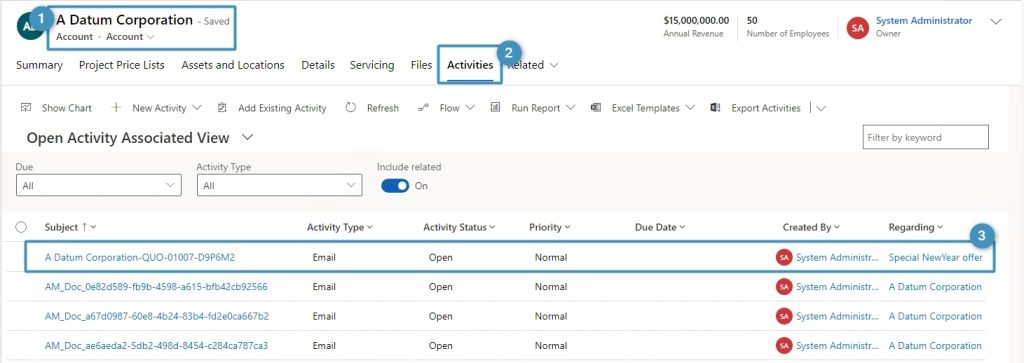
Task: Open the A Datum Corporation-QUO-01007-D9P6M2 email link
Action: point(140,257)
